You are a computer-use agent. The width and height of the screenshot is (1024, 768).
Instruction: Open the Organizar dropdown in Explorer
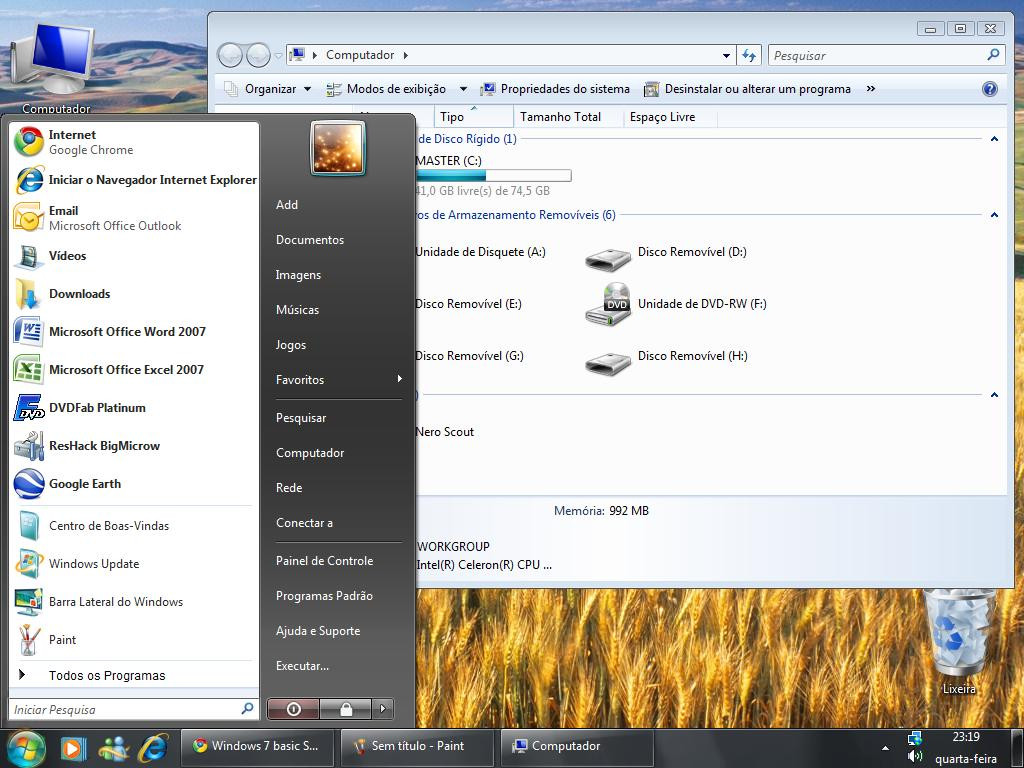click(268, 89)
